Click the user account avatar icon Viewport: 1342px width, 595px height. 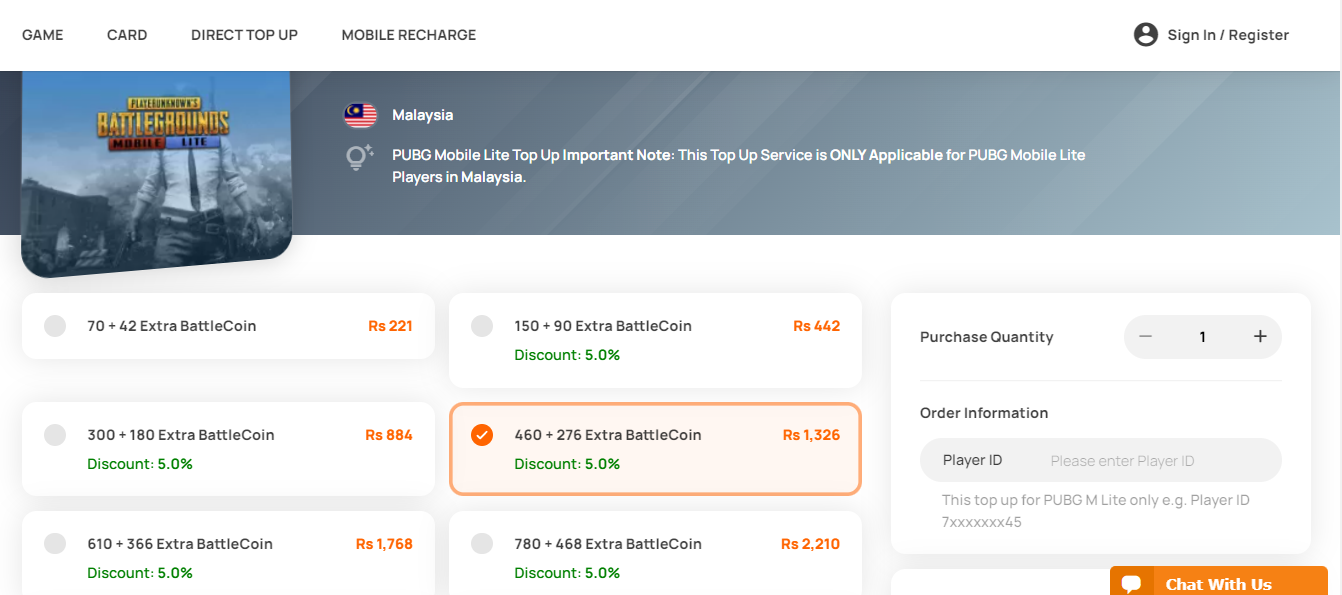[x=1145, y=35]
